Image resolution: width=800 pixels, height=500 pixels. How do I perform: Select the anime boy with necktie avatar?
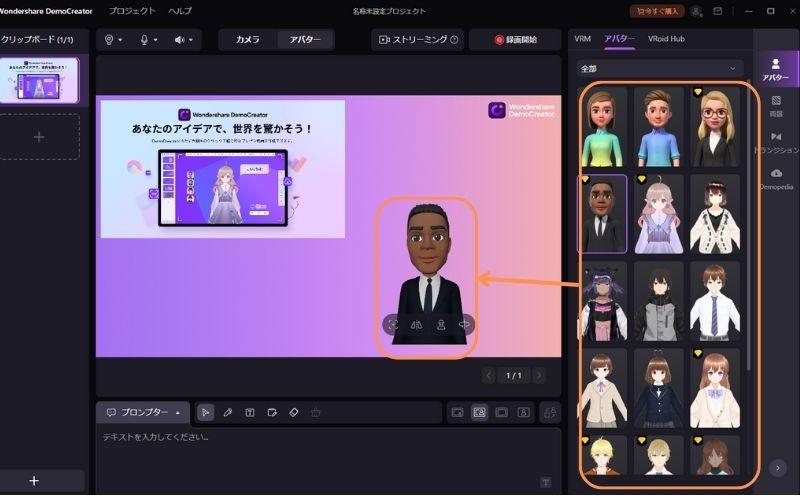[x=715, y=302]
